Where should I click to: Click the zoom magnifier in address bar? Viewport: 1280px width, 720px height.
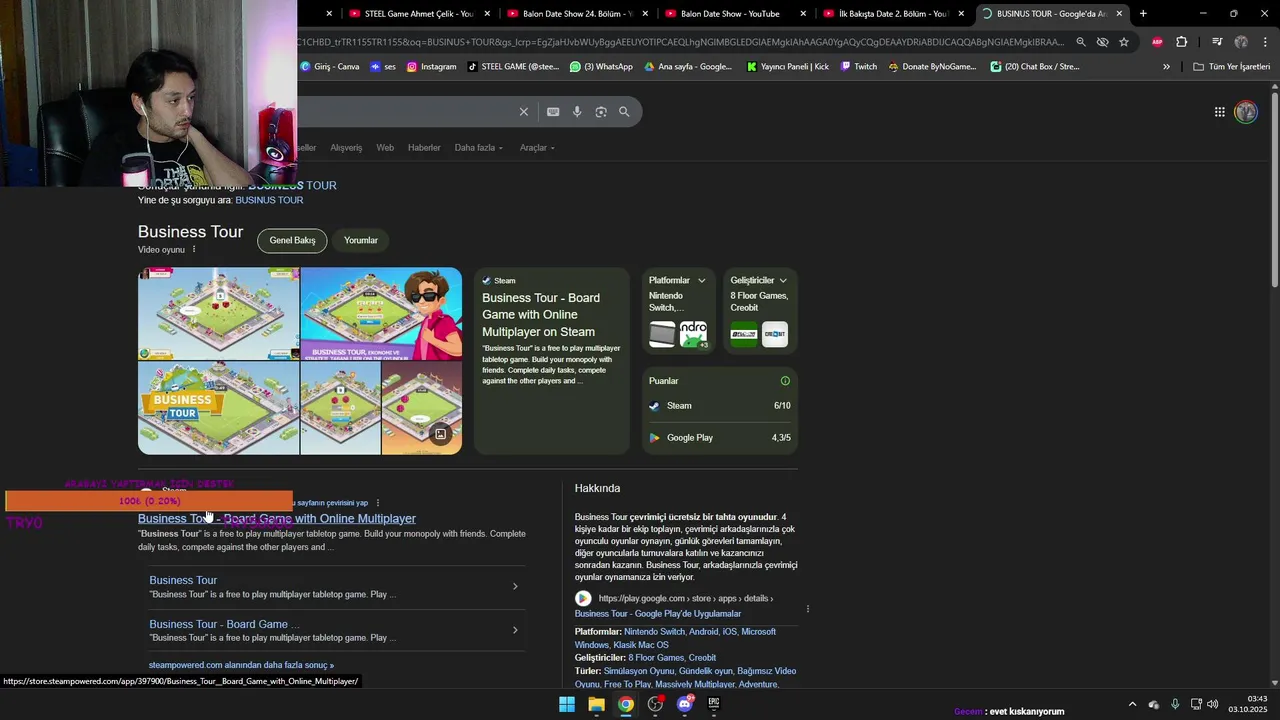[x=1081, y=42]
